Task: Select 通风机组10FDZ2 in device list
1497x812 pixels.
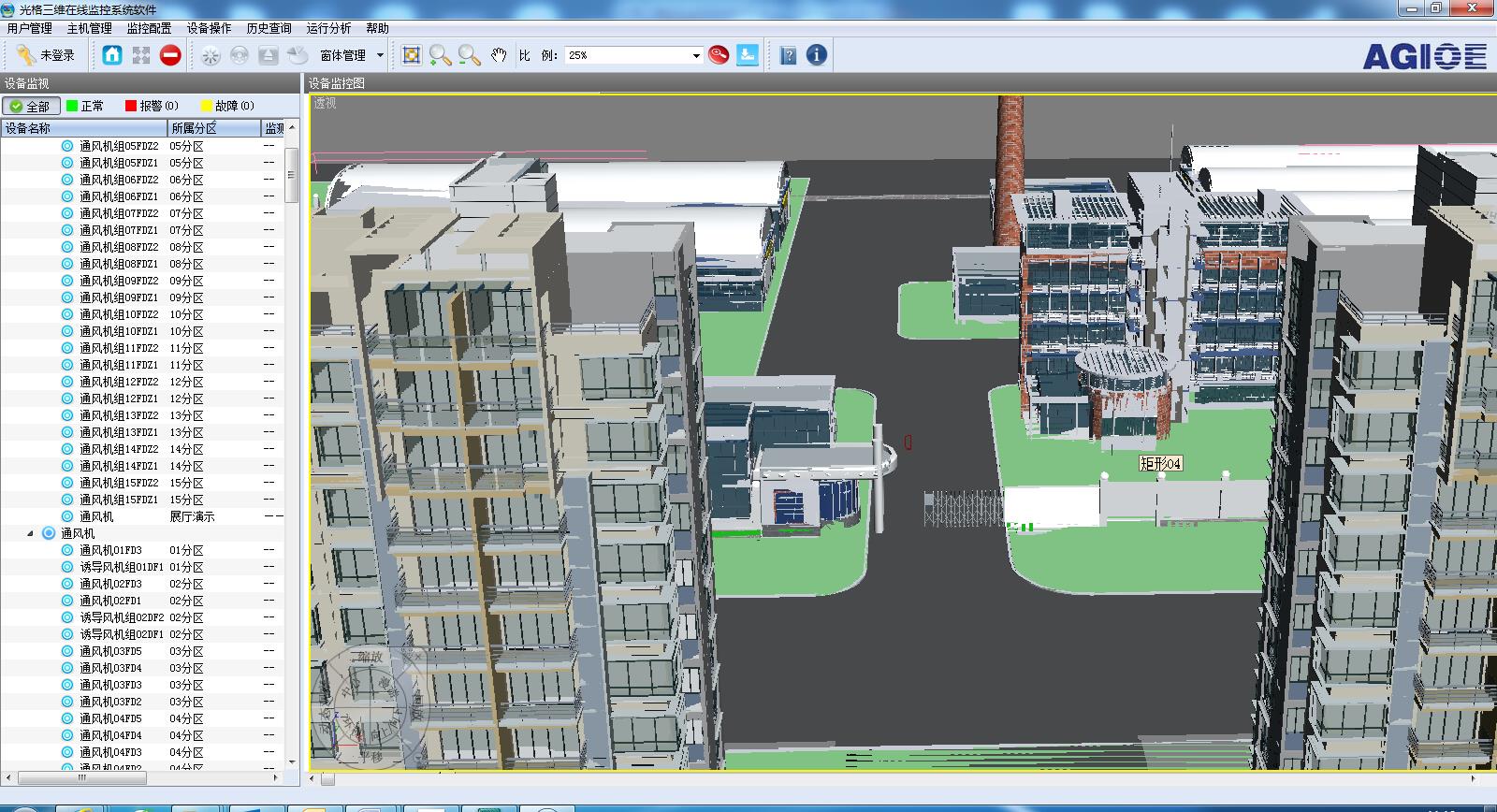Action: coord(119,314)
